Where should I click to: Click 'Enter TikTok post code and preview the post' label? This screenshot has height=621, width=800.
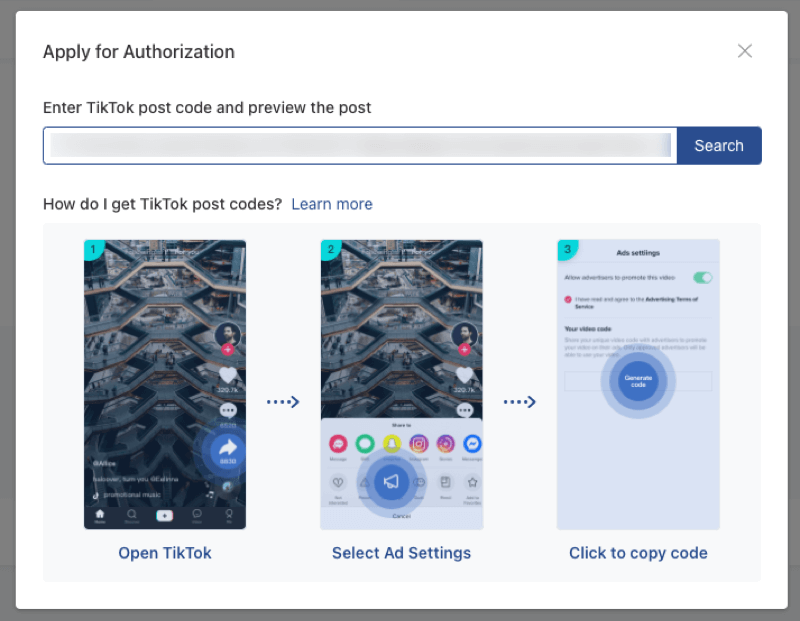click(207, 108)
